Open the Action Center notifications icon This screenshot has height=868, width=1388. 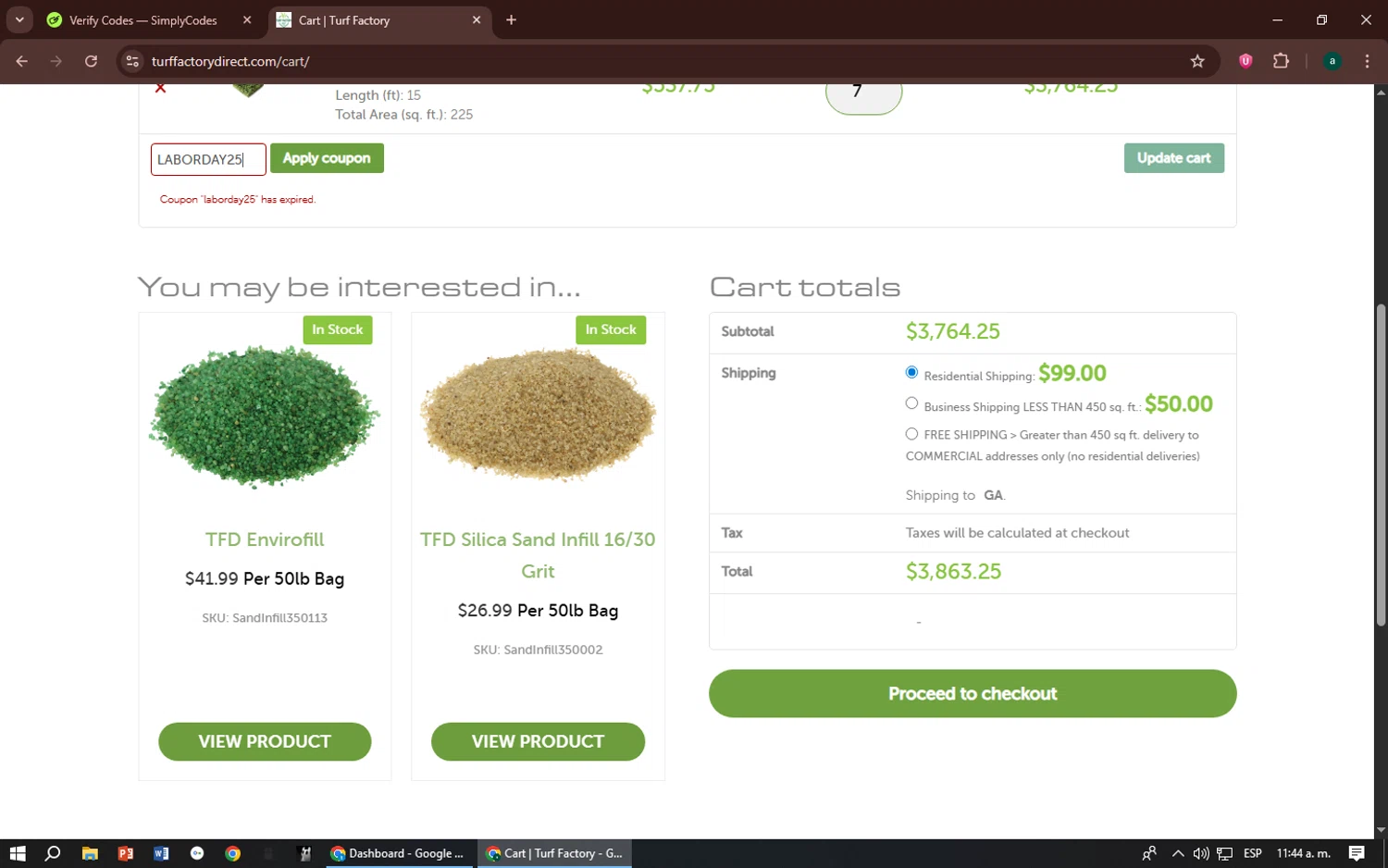[x=1357, y=853]
